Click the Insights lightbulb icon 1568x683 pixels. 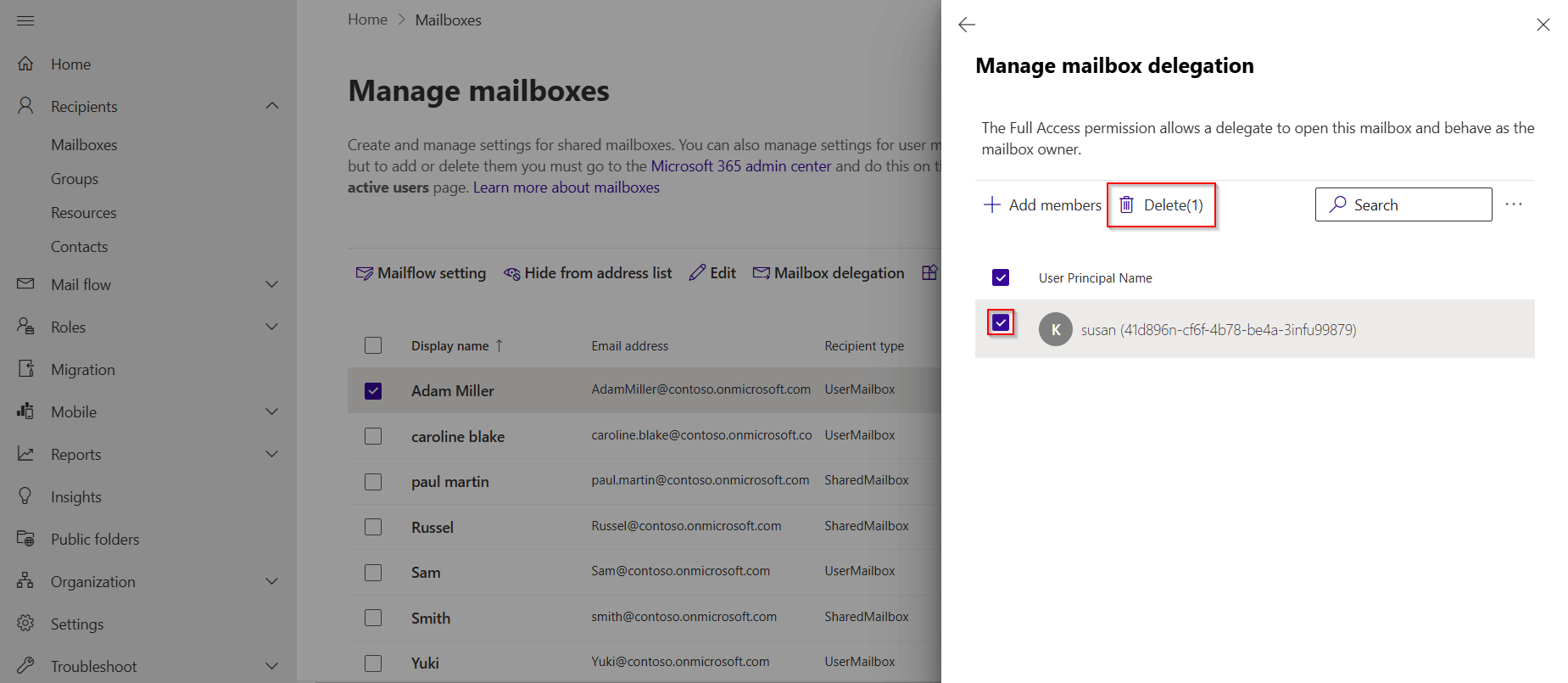(25, 496)
